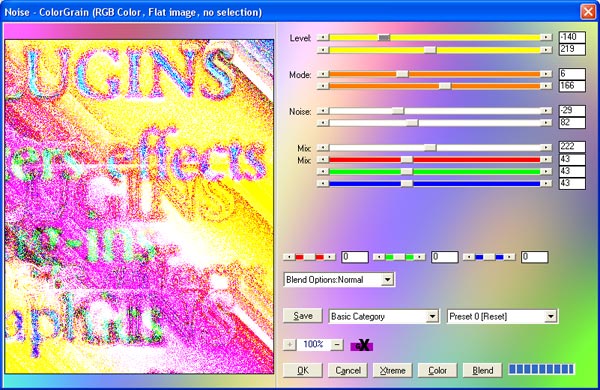
Task: Click the purple X logo icon
Action: pos(362,345)
